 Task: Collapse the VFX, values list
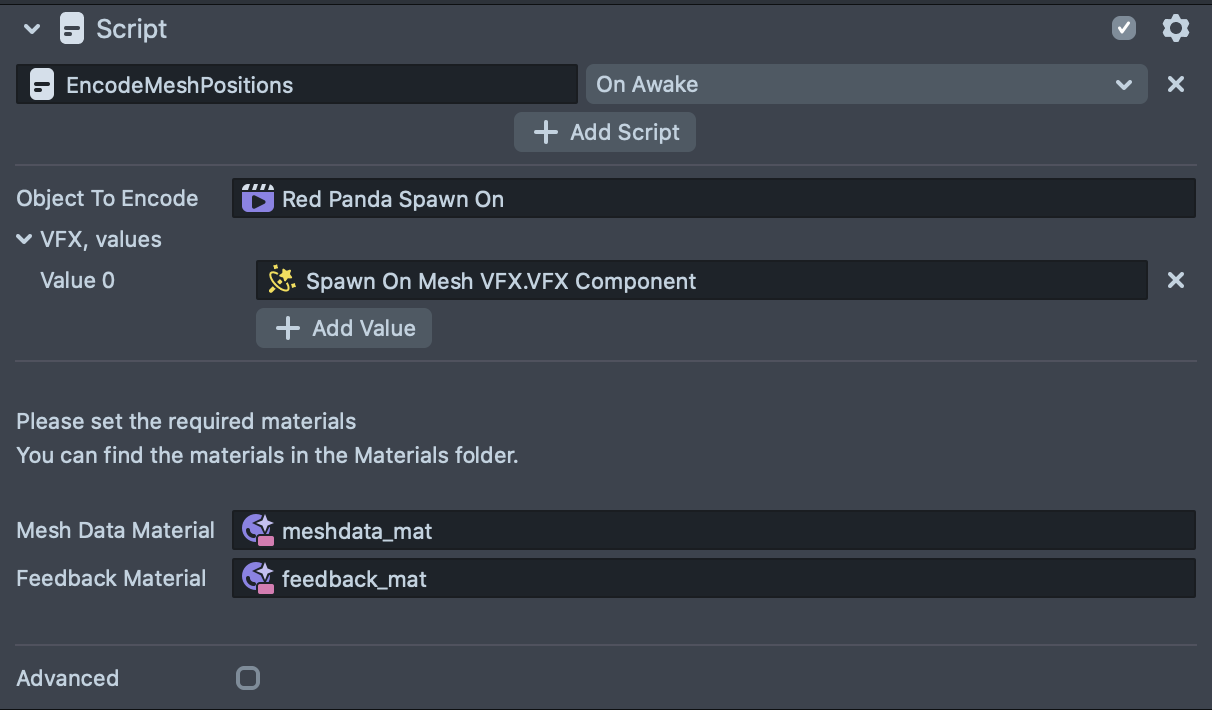tap(24, 240)
